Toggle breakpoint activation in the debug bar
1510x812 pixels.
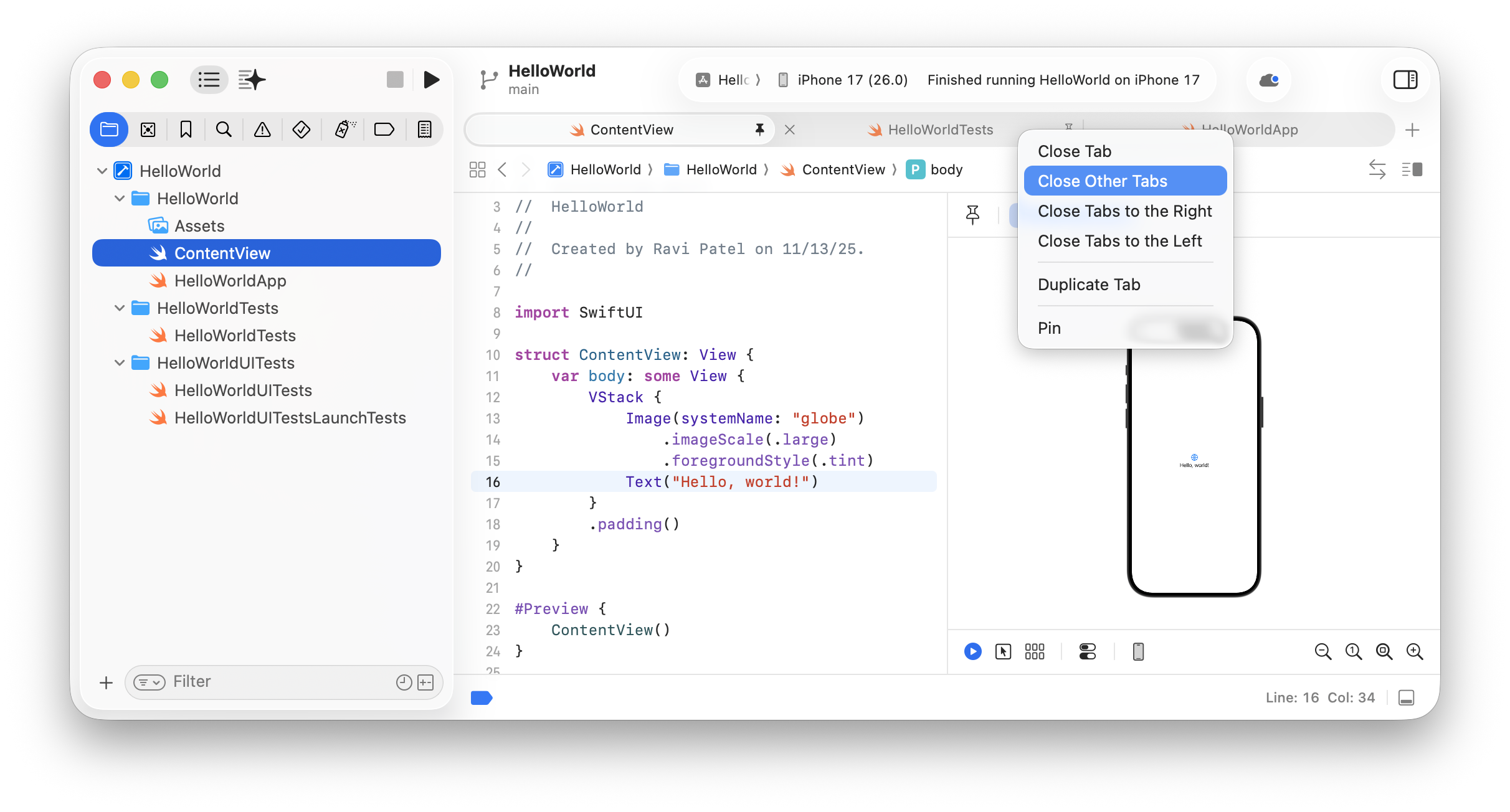click(x=482, y=698)
